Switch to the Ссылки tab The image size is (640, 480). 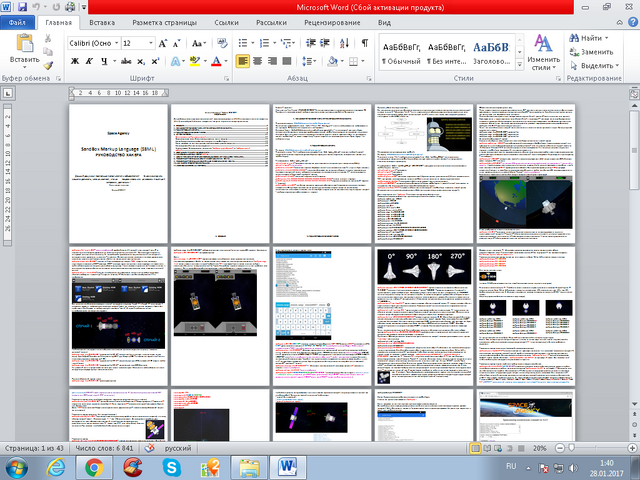tap(227, 22)
